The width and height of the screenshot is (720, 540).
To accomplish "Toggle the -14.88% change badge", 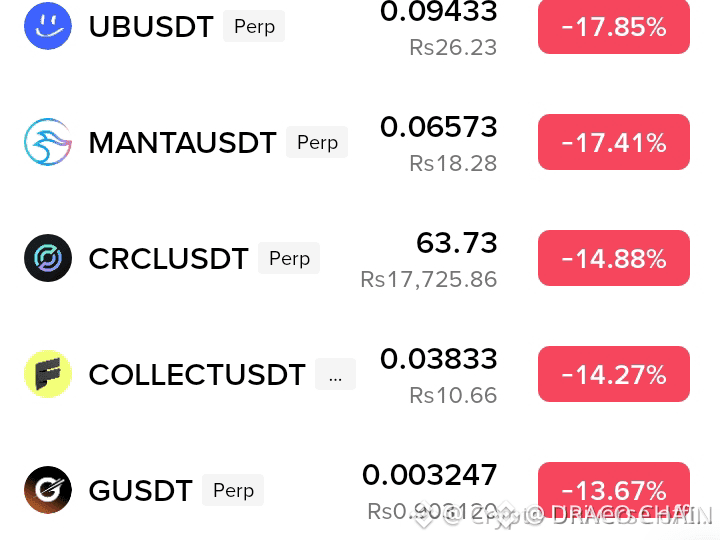I will (614, 258).
